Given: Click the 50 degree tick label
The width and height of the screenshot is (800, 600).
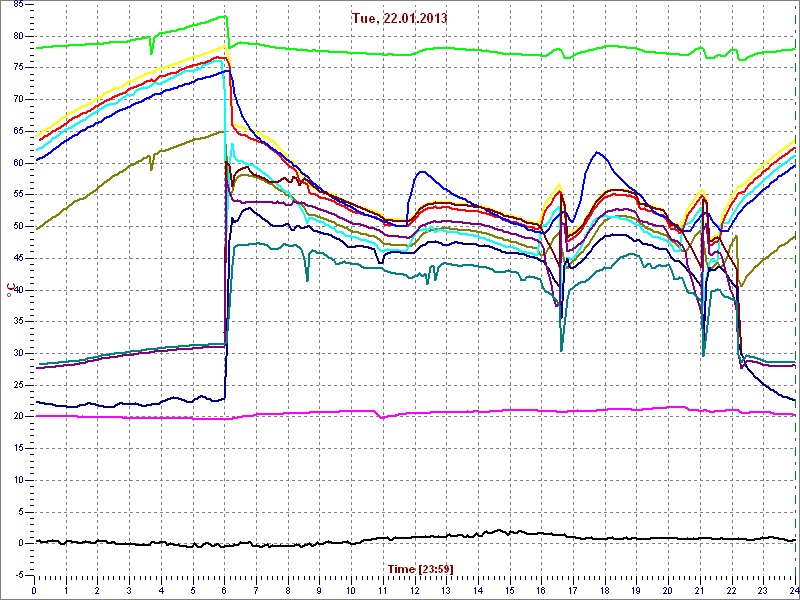Looking at the screenshot, I should [18, 227].
